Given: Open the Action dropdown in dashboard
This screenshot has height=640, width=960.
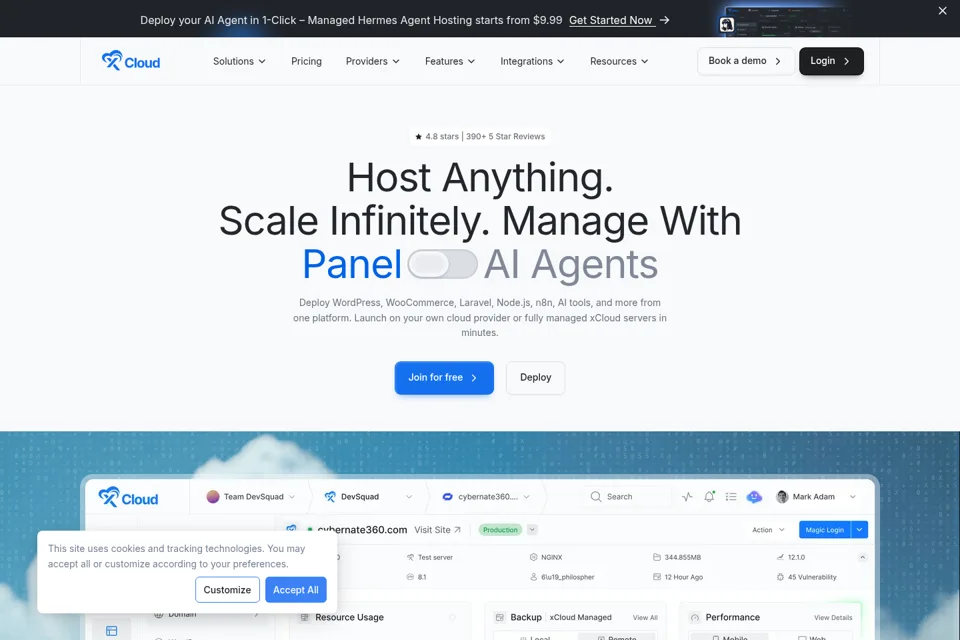Looking at the screenshot, I should [768, 530].
